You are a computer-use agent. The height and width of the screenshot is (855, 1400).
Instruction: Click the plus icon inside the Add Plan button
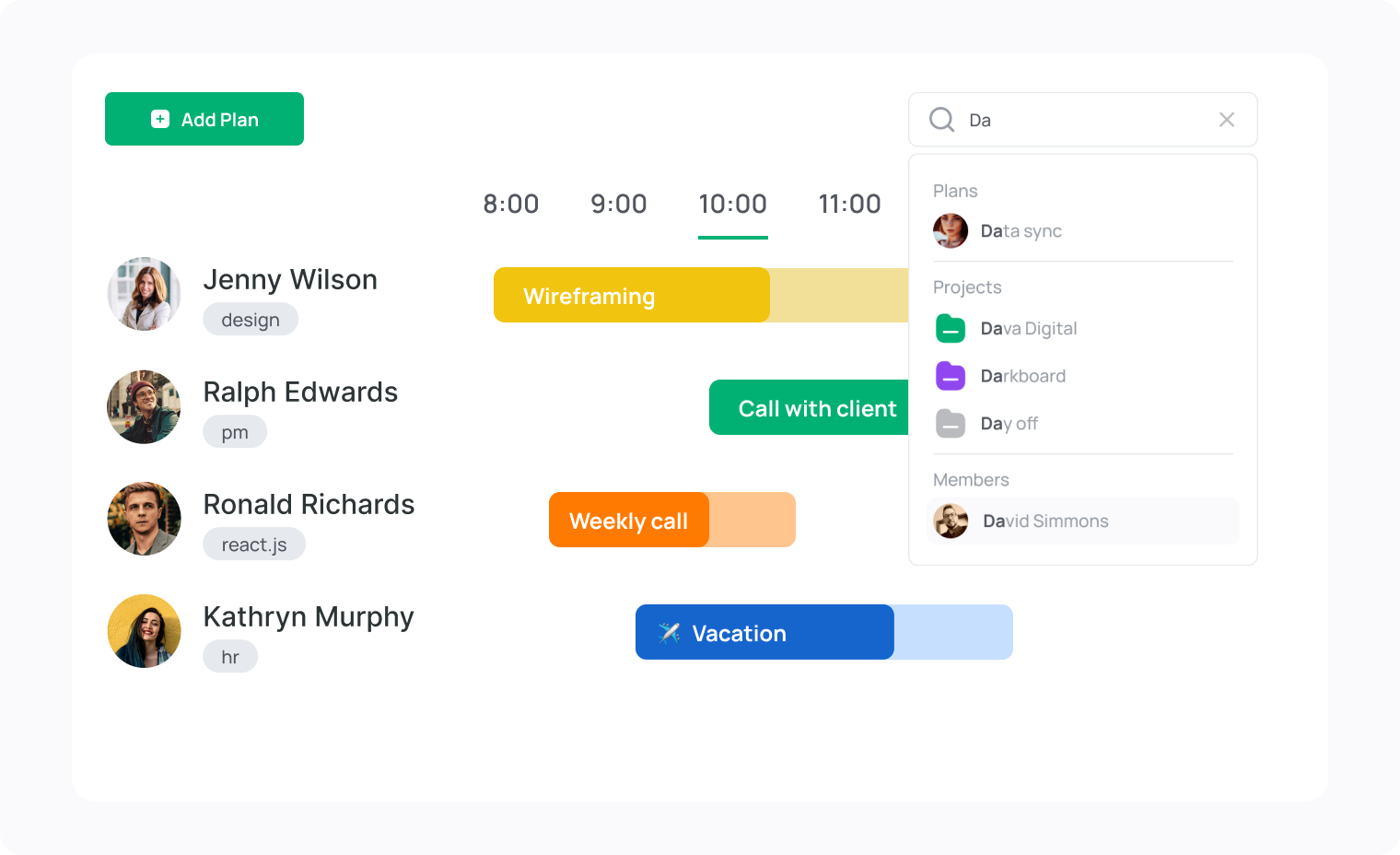point(158,119)
